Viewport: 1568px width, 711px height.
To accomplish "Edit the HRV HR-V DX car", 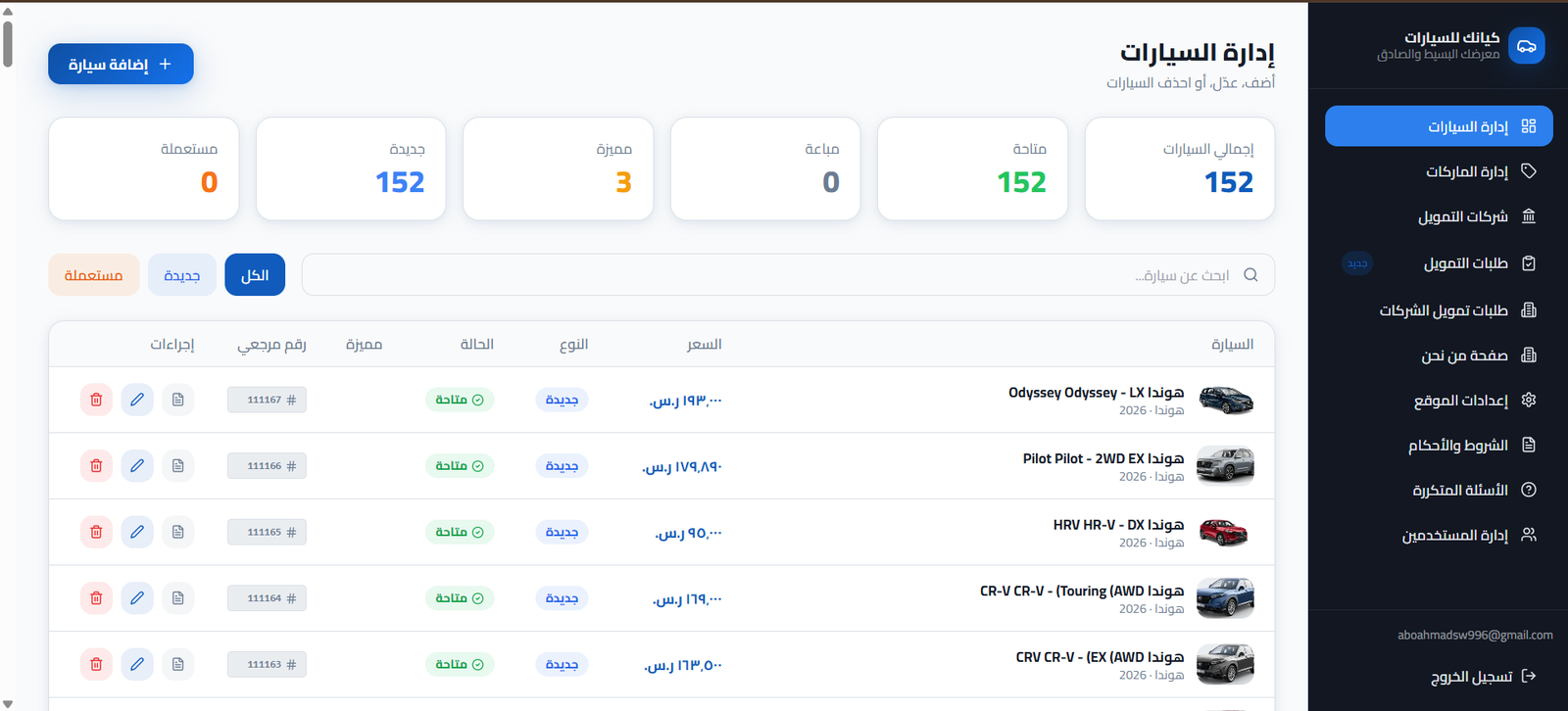I will [x=137, y=532].
